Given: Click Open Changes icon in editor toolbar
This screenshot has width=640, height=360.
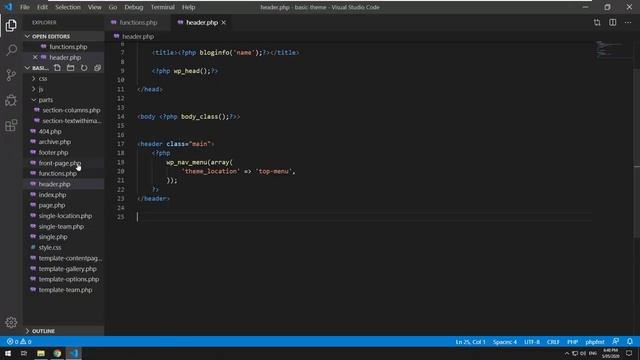Looking at the screenshot, I should pyautogui.click(x=597, y=22).
